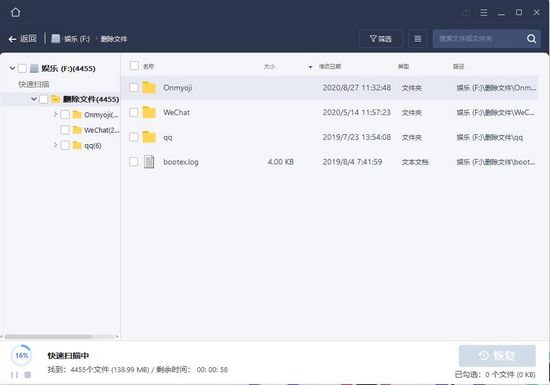Go to the Home screen icon

pyautogui.click(x=15, y=13)
